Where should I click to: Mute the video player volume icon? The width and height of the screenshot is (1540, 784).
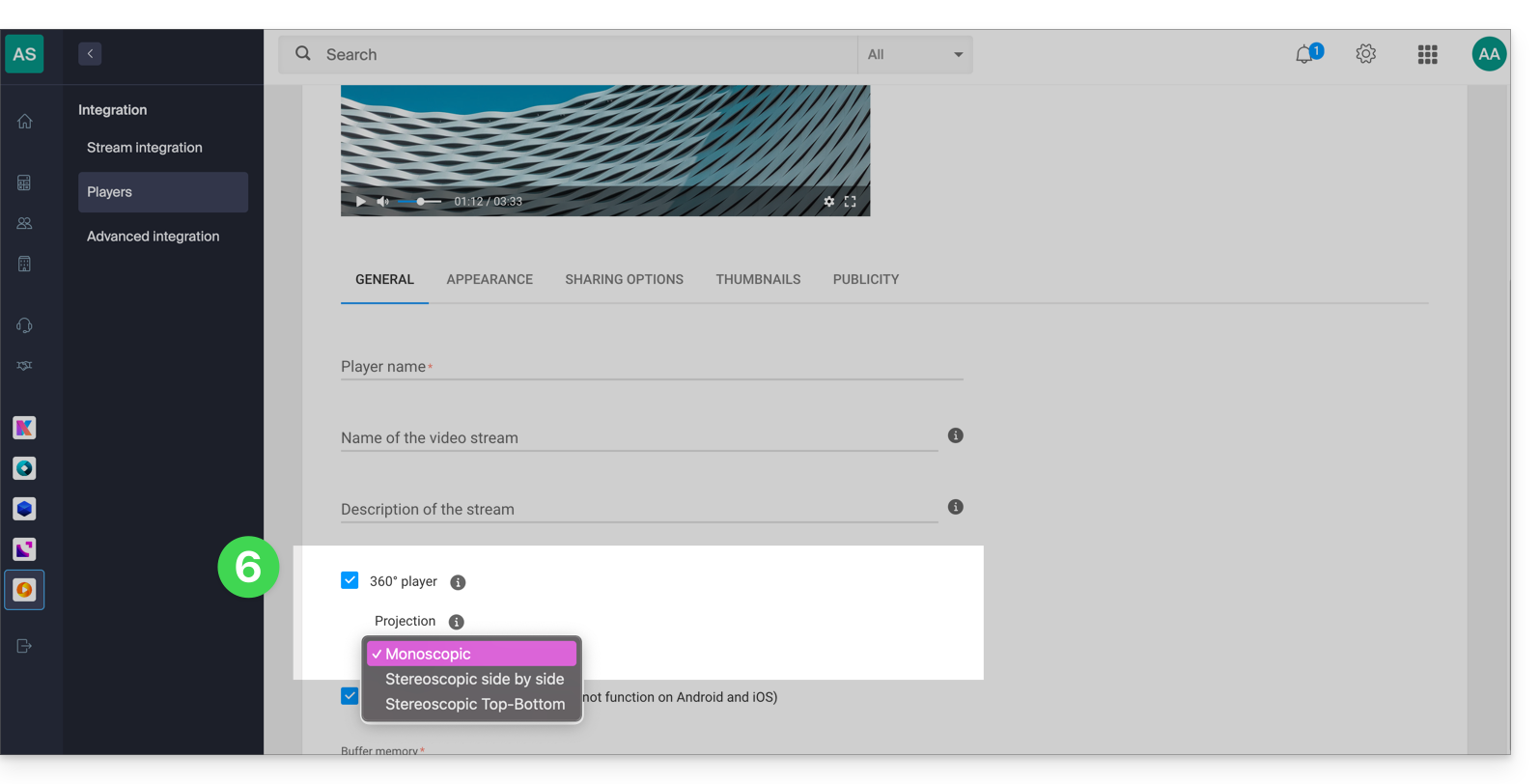point(382,202)
